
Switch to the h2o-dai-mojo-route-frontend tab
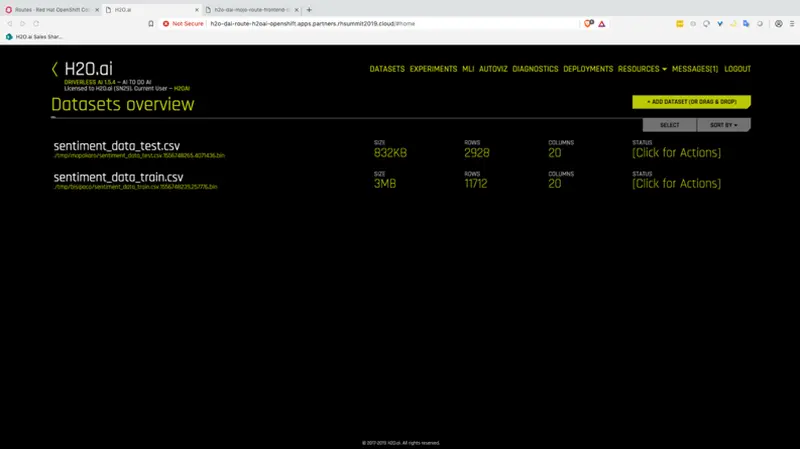point(252,10)
